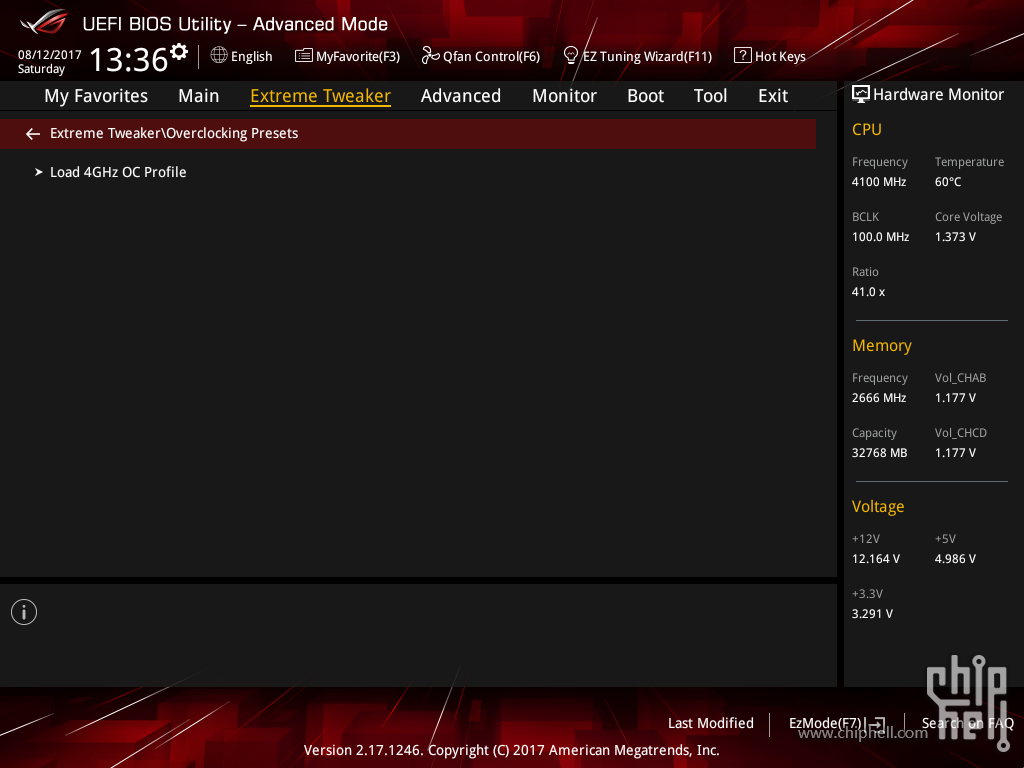
Task: Switch to the Monitor tab
Action: (564, 96)
